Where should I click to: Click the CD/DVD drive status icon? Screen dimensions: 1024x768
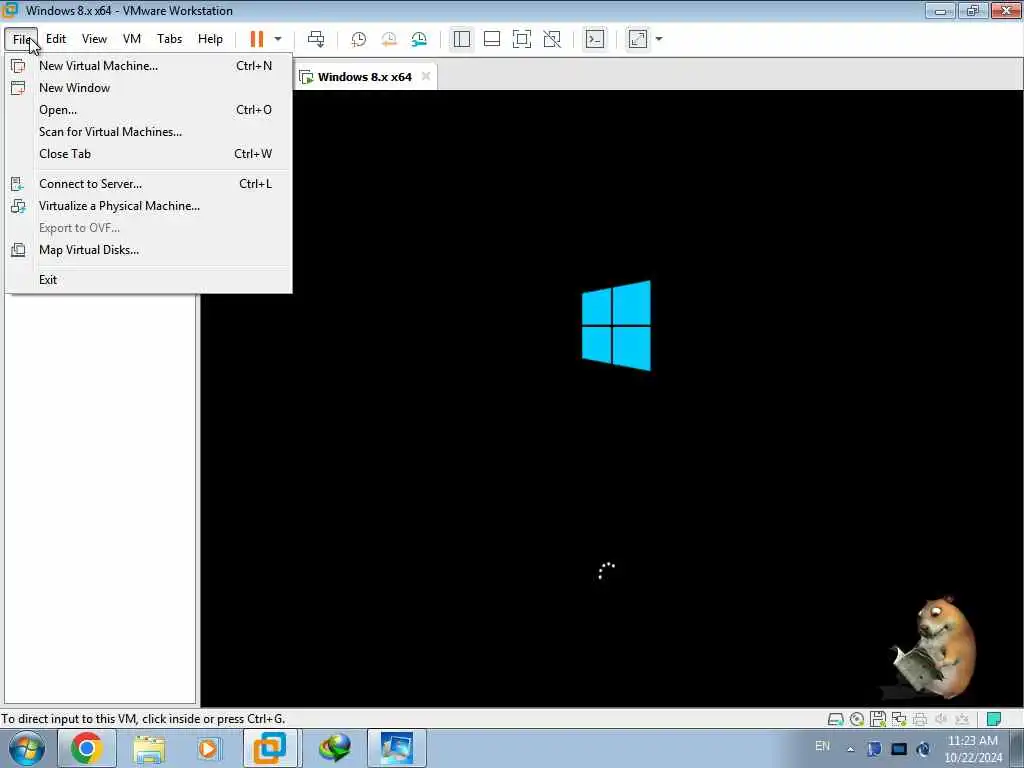tap(857, 719)
